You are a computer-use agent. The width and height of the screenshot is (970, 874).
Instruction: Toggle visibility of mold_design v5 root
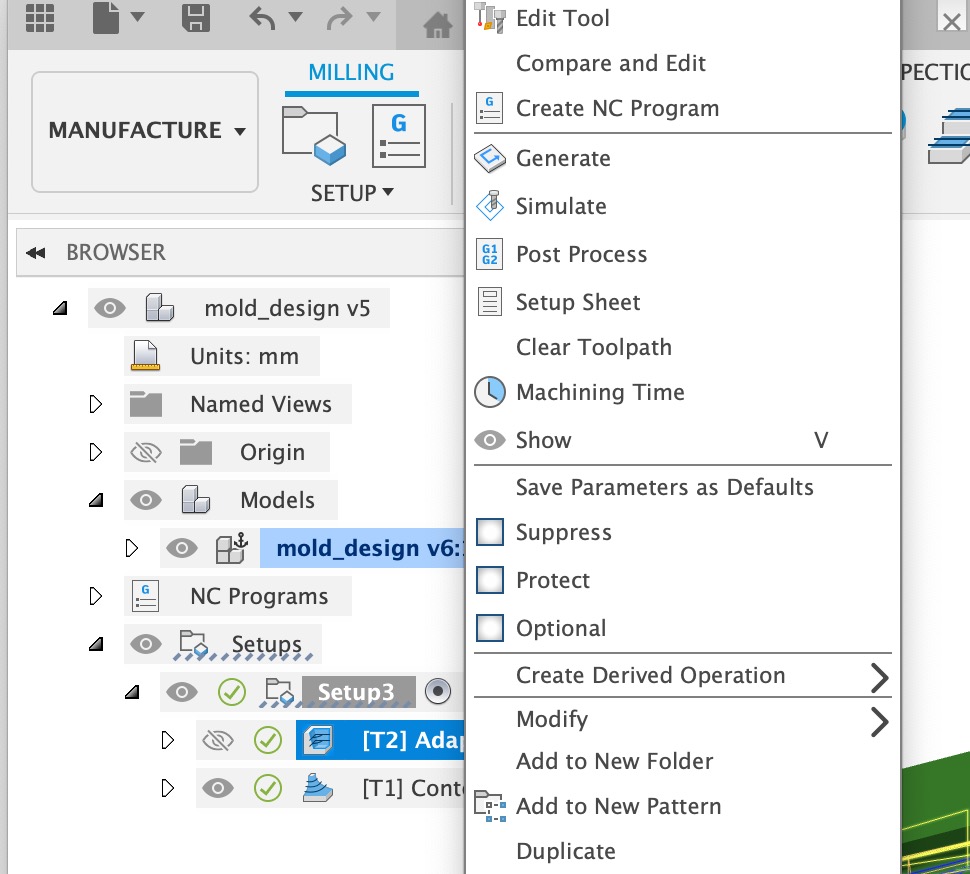click(110, 307)
